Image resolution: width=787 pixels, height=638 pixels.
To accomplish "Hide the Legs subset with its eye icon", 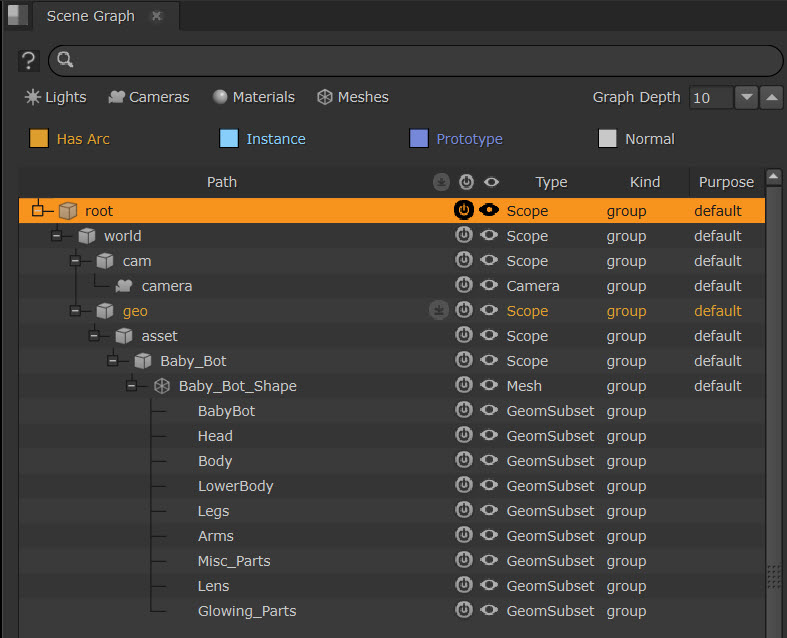I will point(489,511).
